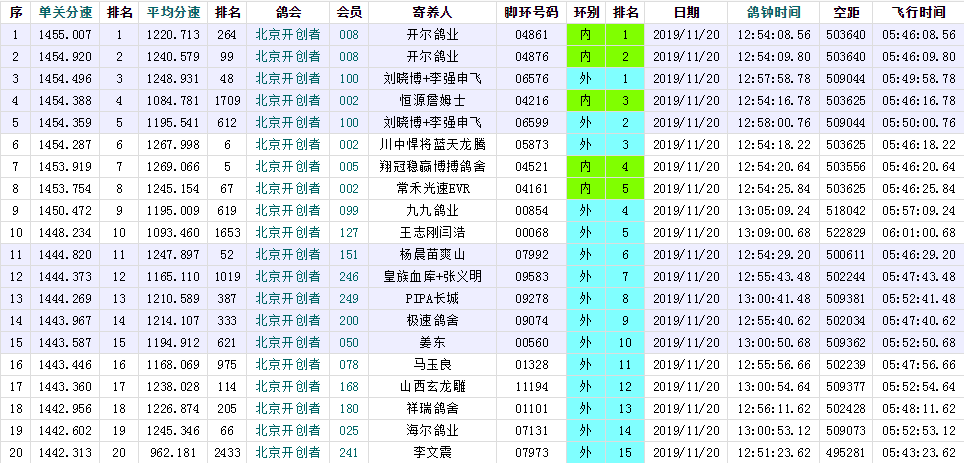The height and width of the screenshot is (463, 964).
Task: Click cyan rank 15 cell for 李文震
Action: [x=625, y=453]
